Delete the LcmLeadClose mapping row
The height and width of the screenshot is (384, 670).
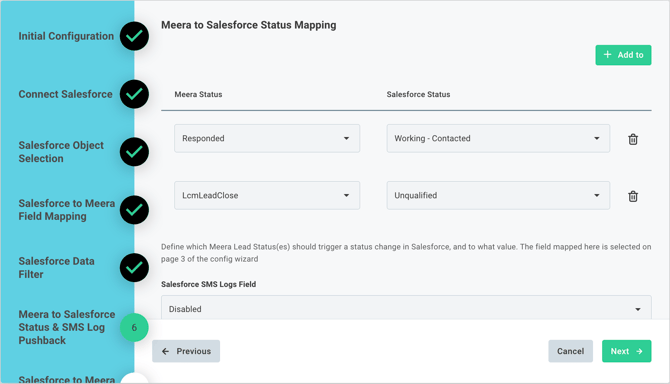pyautogui.click(x=633, y=196)
